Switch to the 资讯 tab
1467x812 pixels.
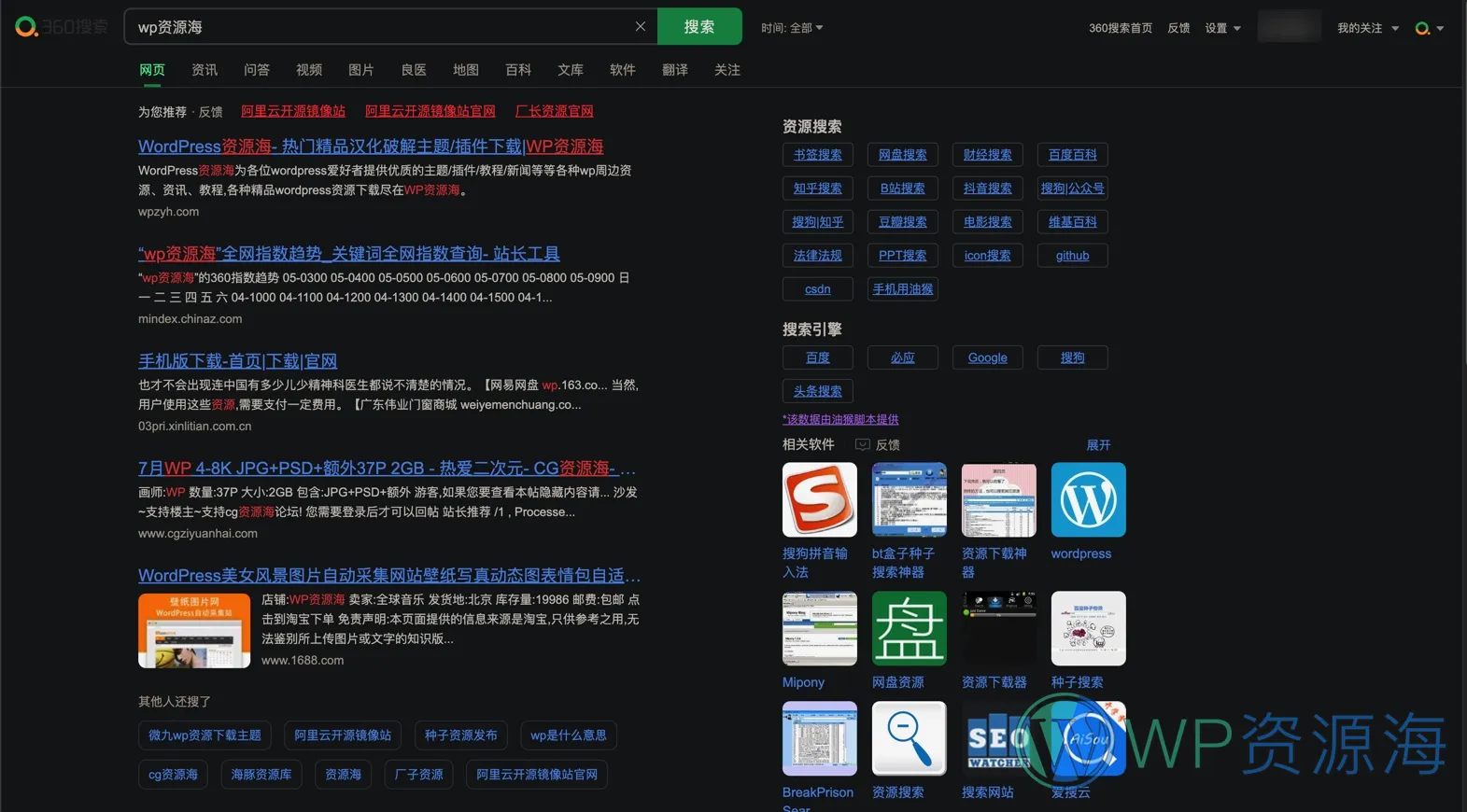[205, 70]
